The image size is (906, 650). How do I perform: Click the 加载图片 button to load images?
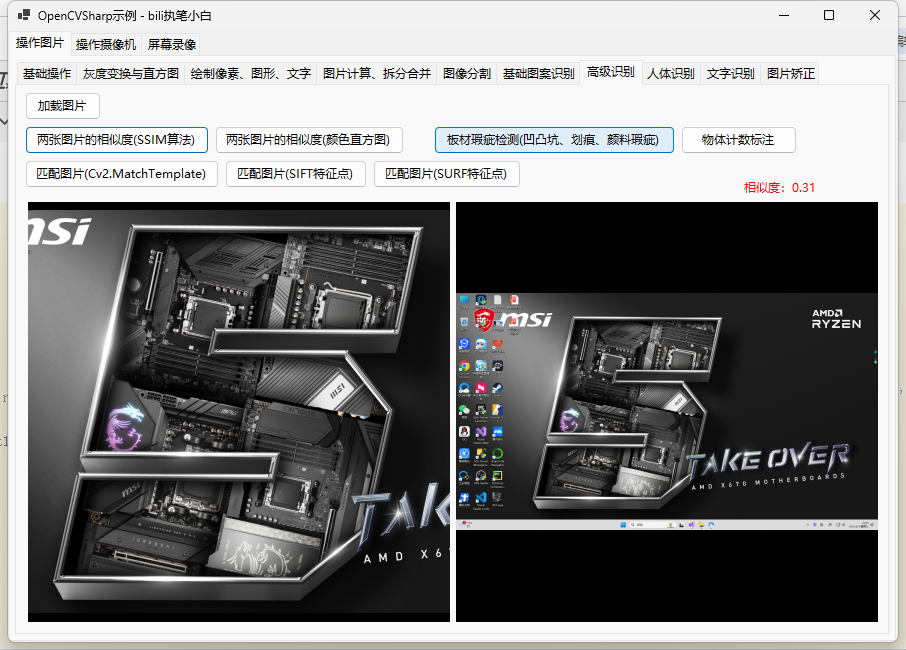[x=62, y=106]
